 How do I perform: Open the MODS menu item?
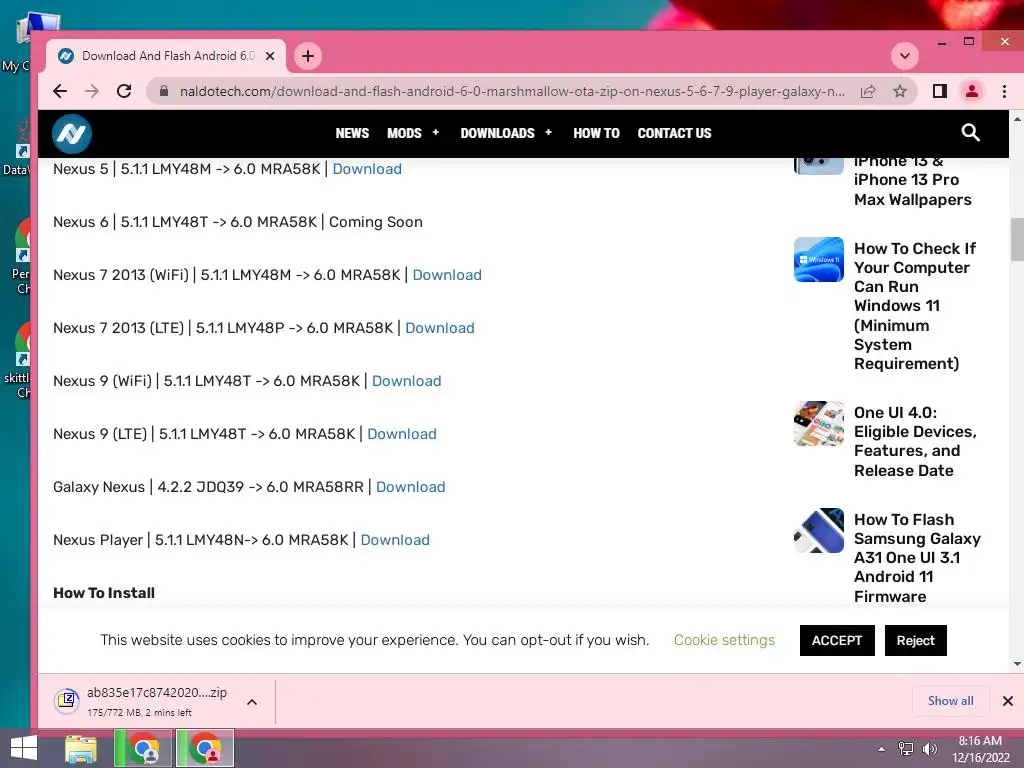pyautogui.click(x=404, y=133)
